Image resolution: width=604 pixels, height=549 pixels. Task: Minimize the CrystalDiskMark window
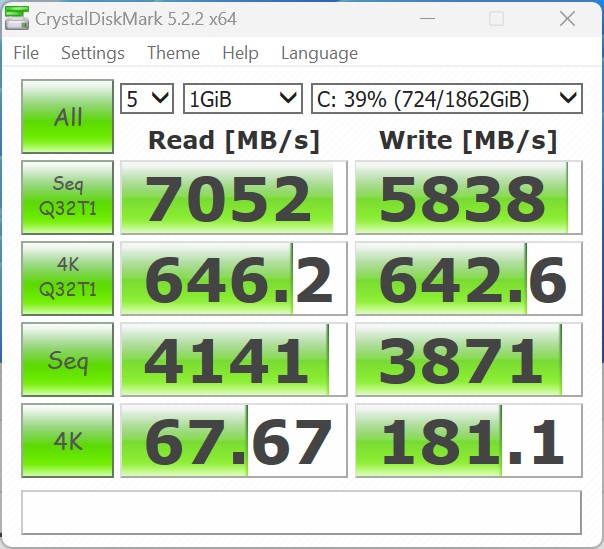428,18
